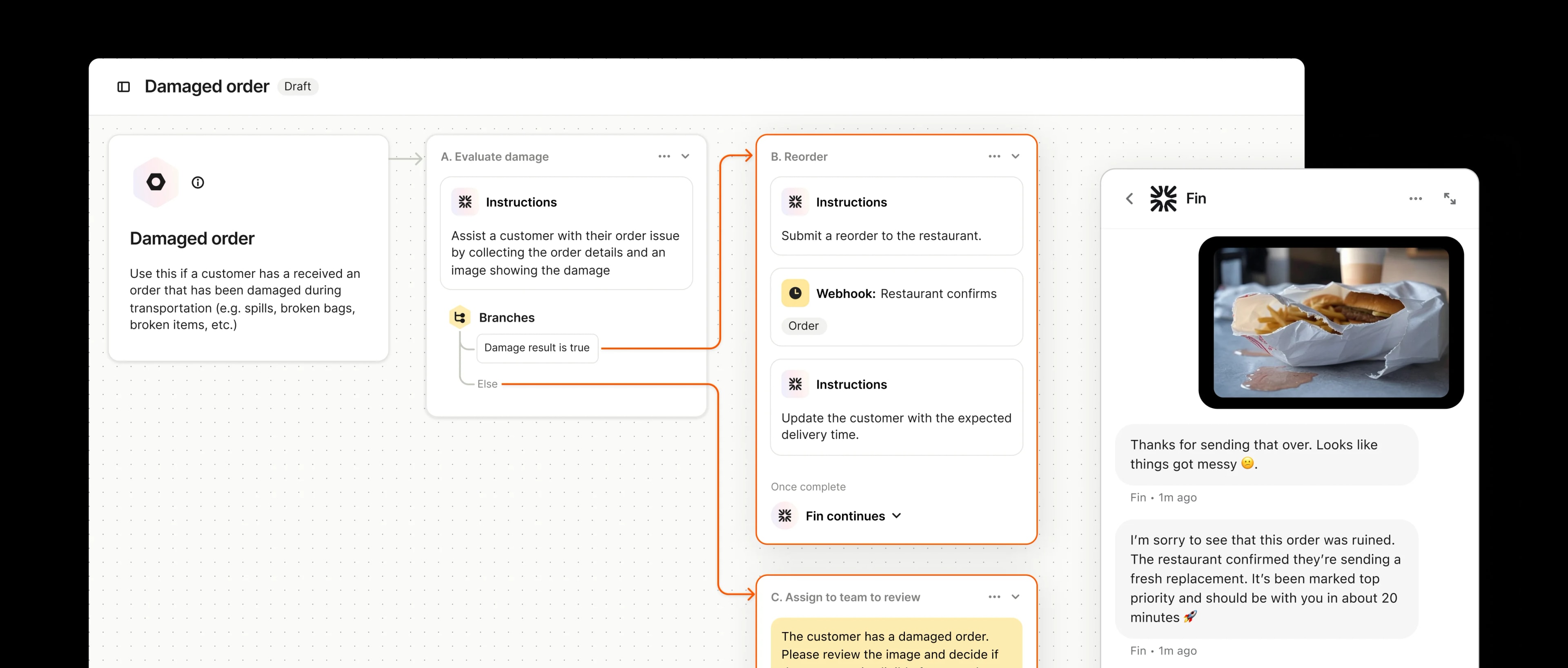The width and height of the screenshot is (1568, 668).
Task: Click the Fin icon in Evaluate damage Instructions
Action: pos(465,202)
